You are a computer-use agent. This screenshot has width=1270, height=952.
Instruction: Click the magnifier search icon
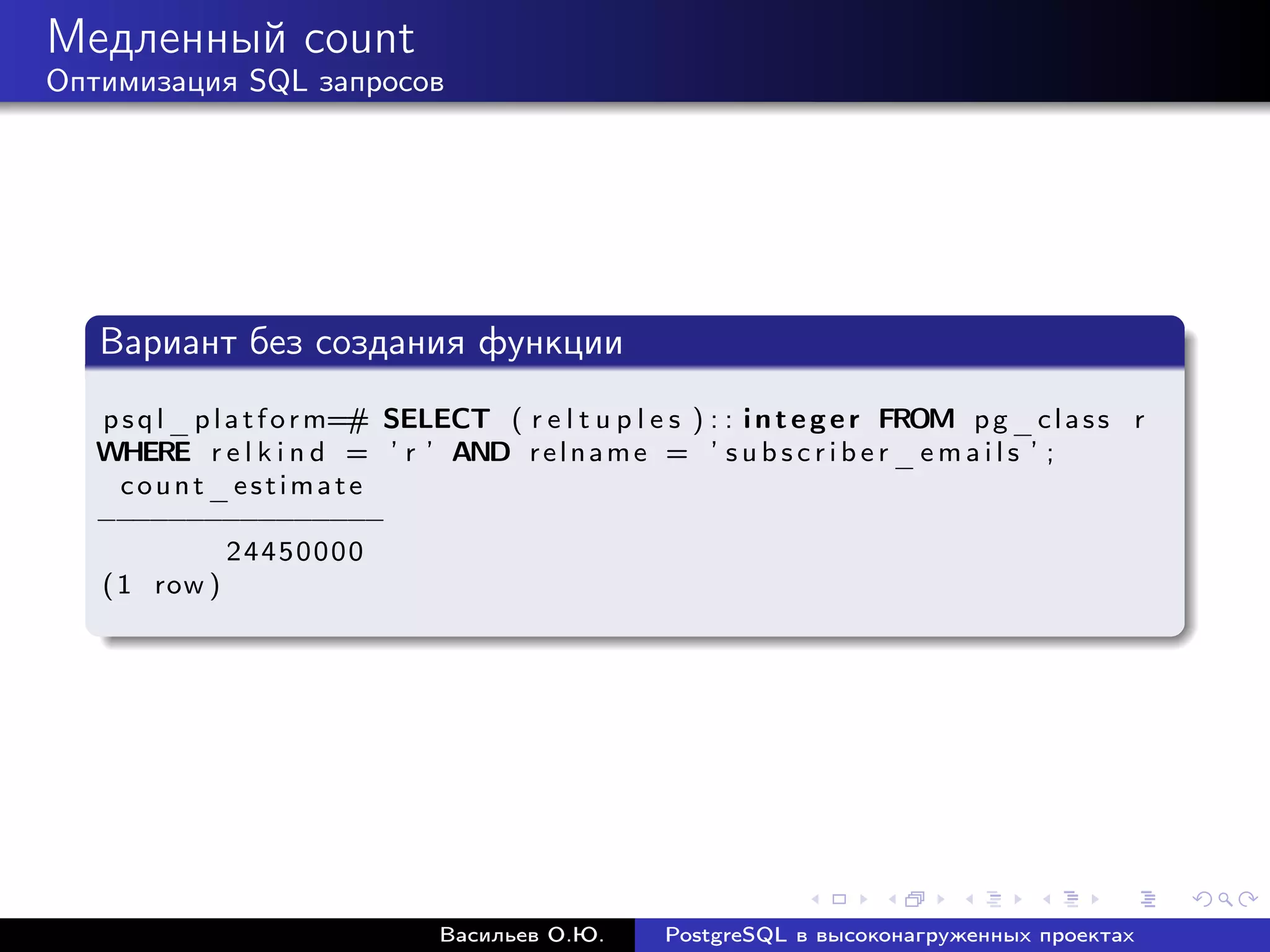coord(1225,899)
